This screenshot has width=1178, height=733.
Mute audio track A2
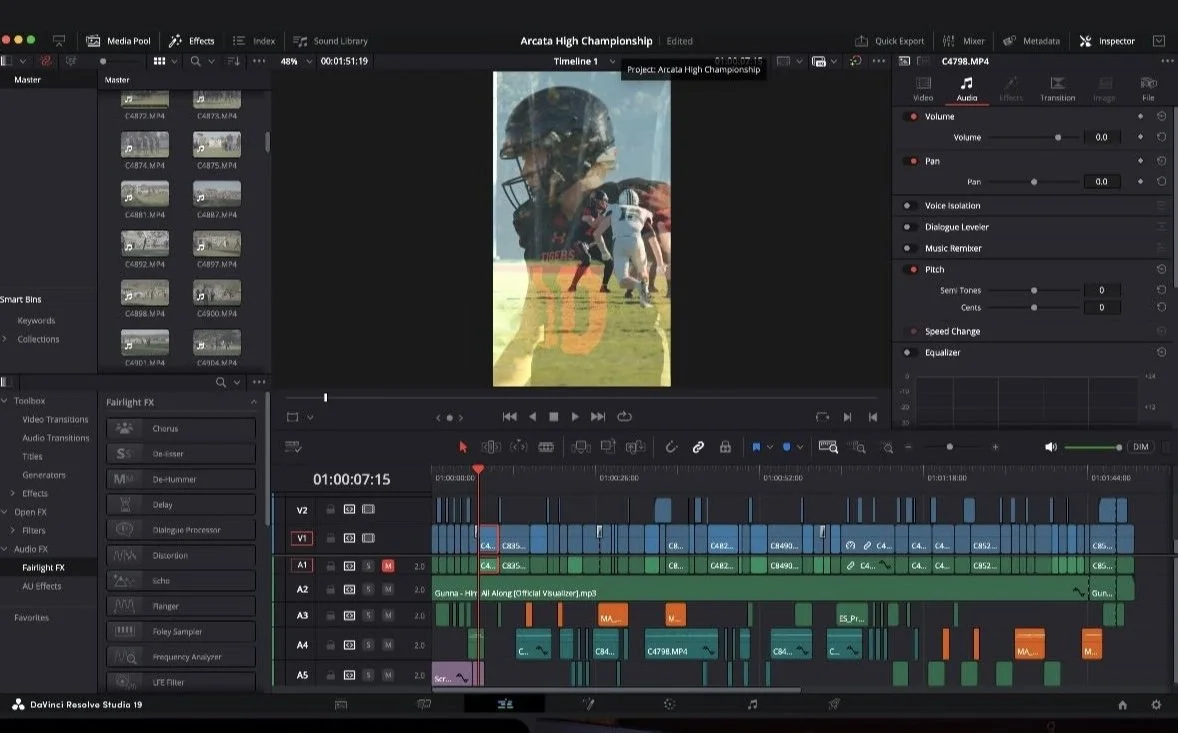coord(388,590)
